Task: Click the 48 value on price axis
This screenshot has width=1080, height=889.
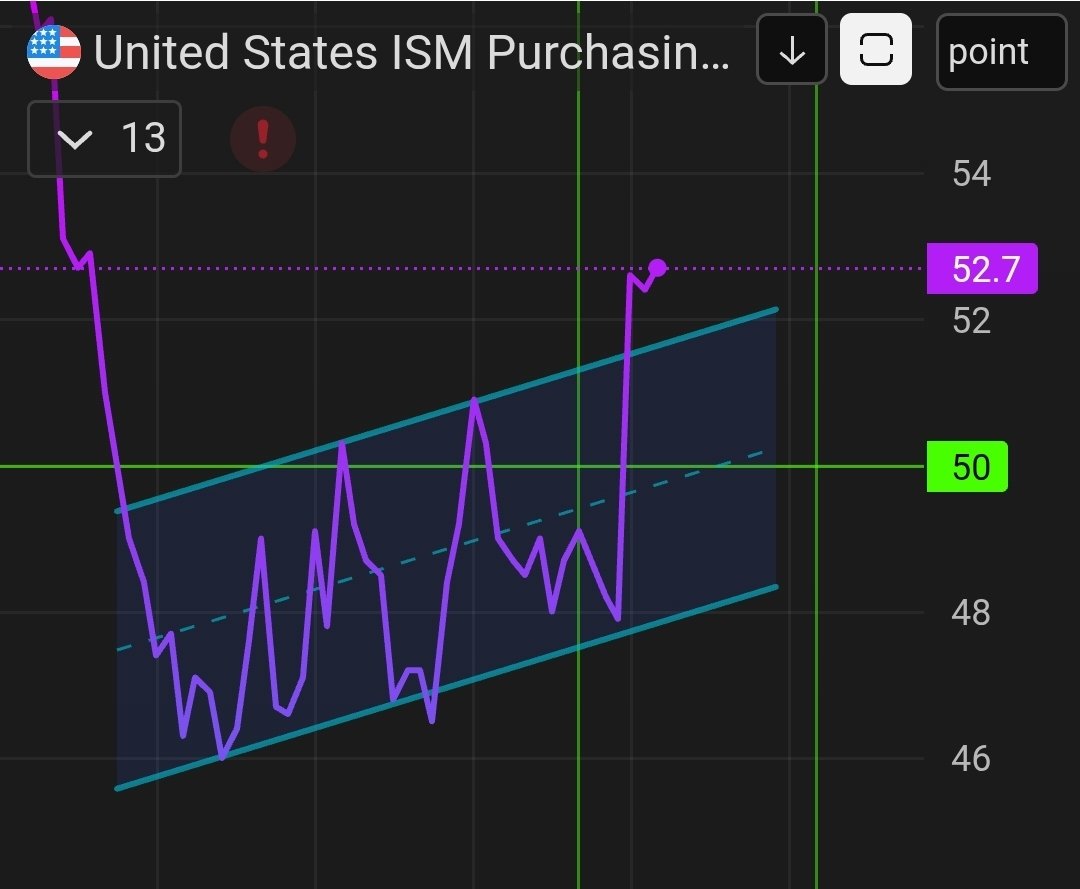Action: pos(971,613)
